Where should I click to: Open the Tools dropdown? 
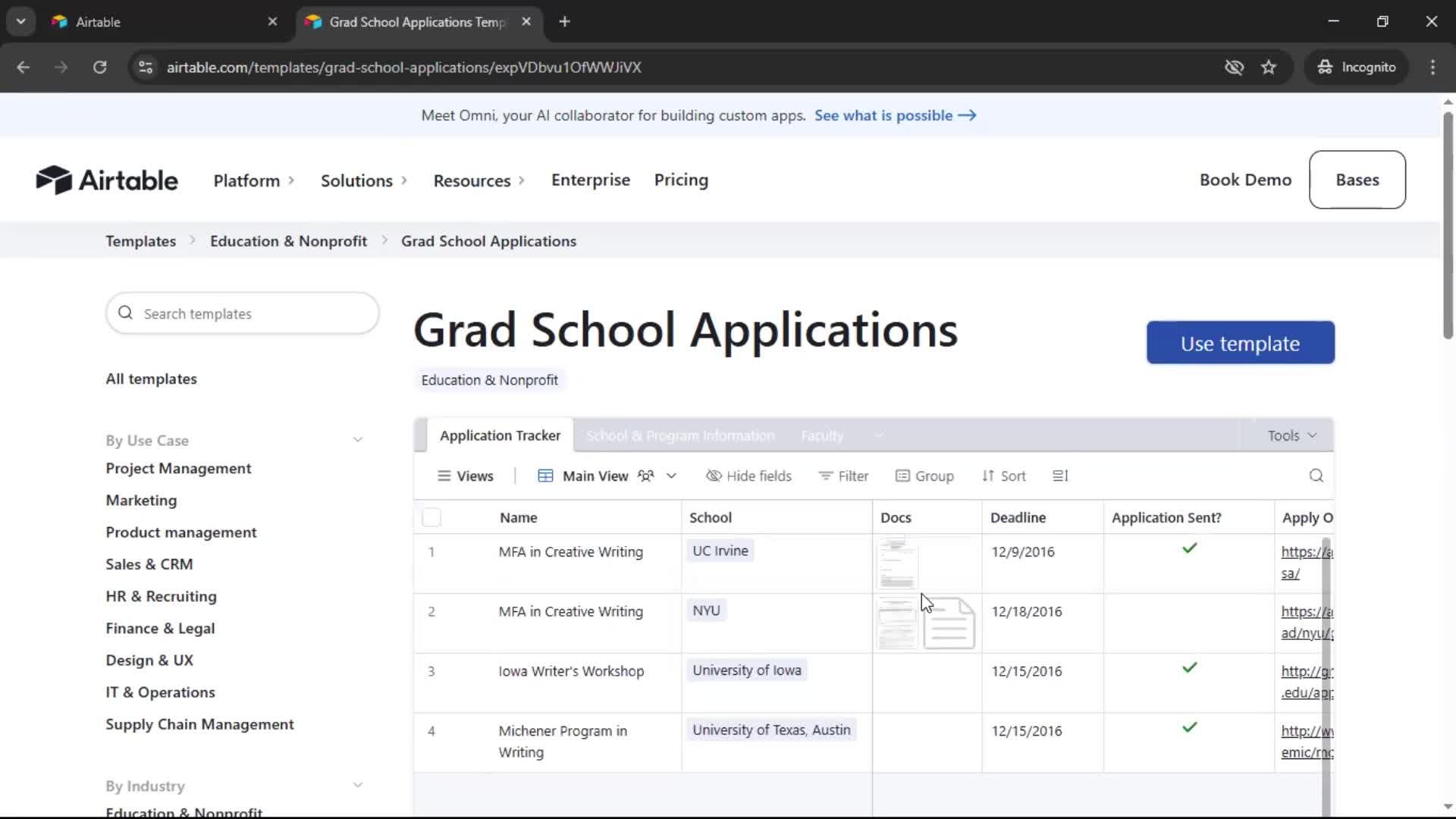click(x=1291, y=435)
